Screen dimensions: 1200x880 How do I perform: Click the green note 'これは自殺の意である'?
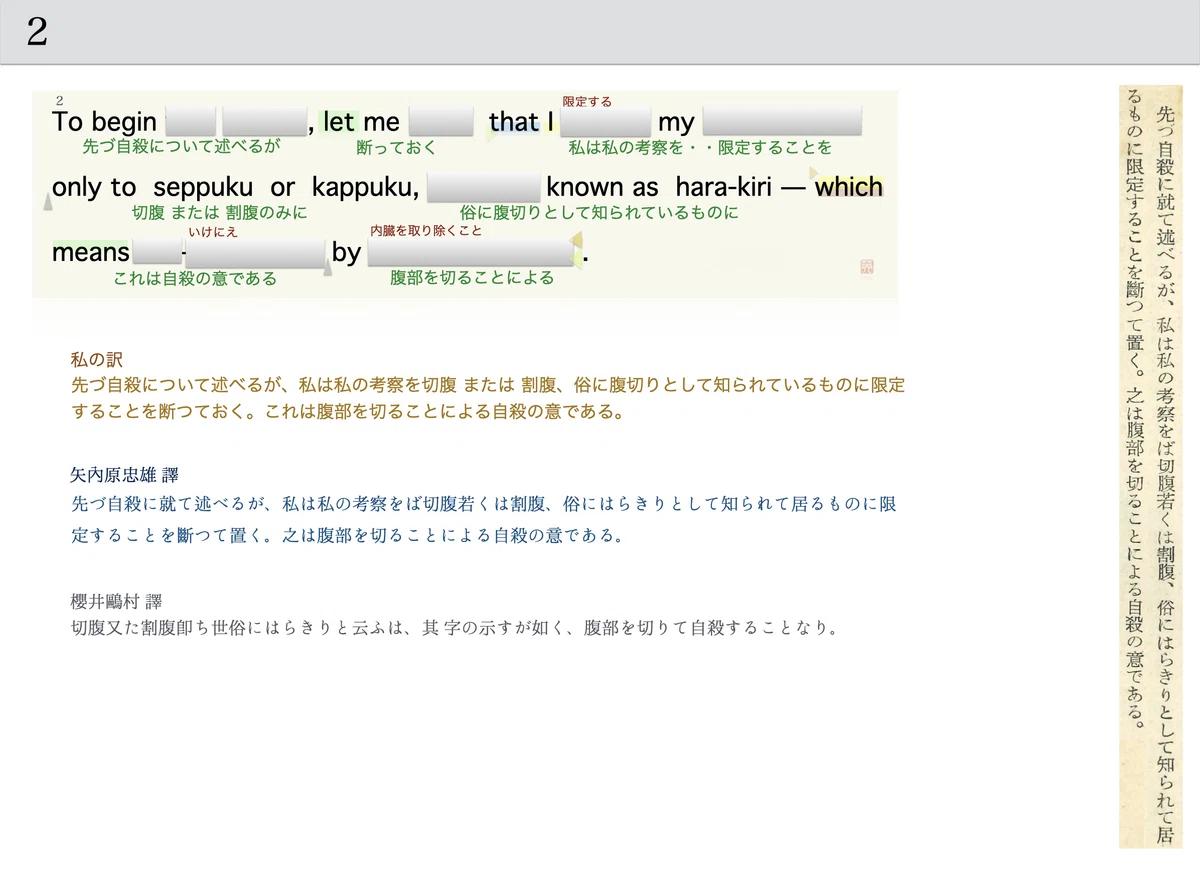195,279
